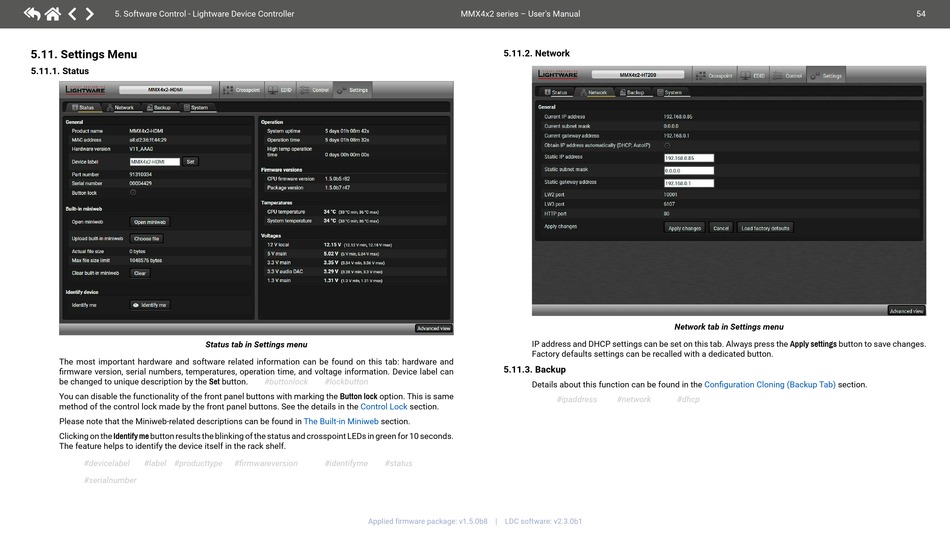Go to the home page icon

(53, 13)
